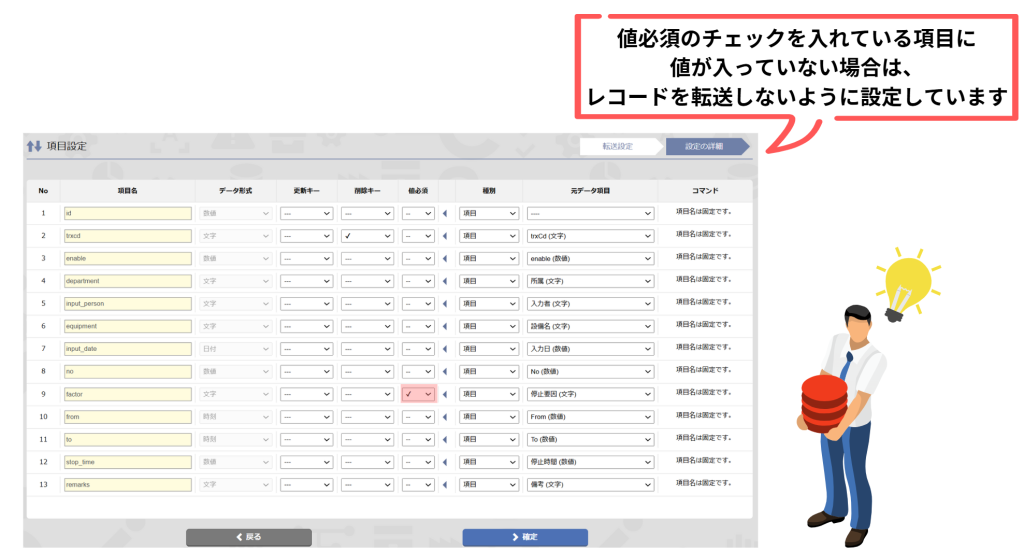This screenshot has height=551, width=1024.
Task: Click the blue triangle arrow in remarks row
Action: coord(445,485)
